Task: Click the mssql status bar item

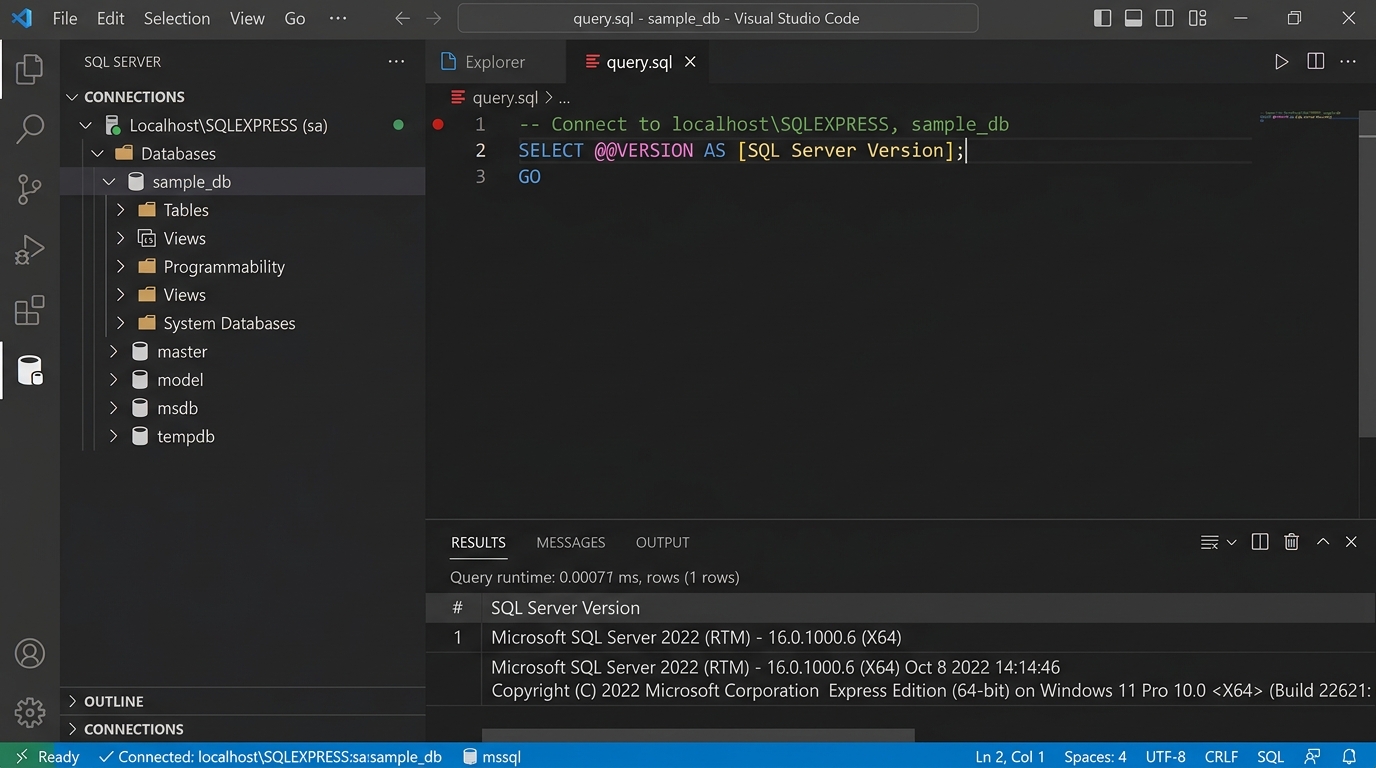Action: coord(492,757)
